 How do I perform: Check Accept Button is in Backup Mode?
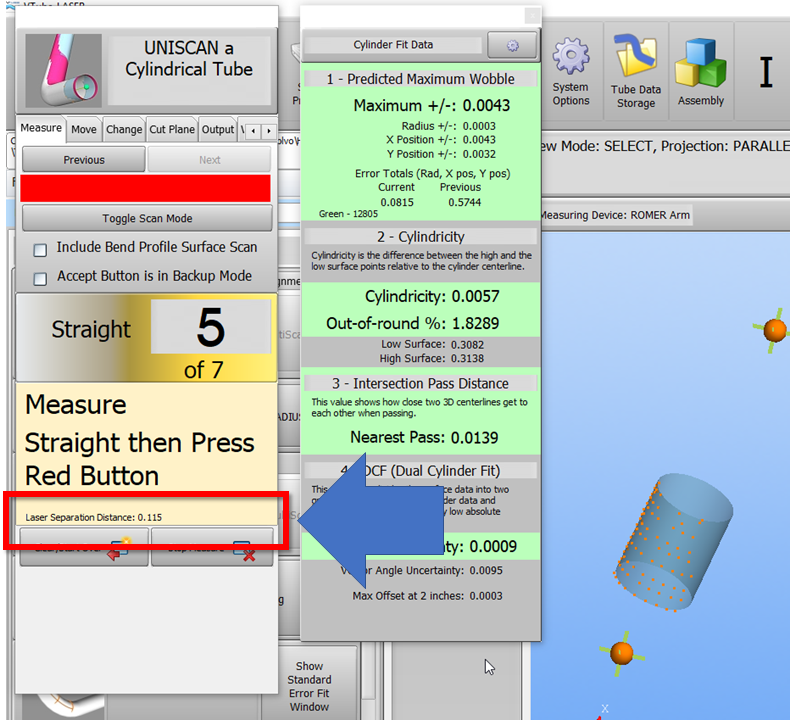[x=41, y=278]
